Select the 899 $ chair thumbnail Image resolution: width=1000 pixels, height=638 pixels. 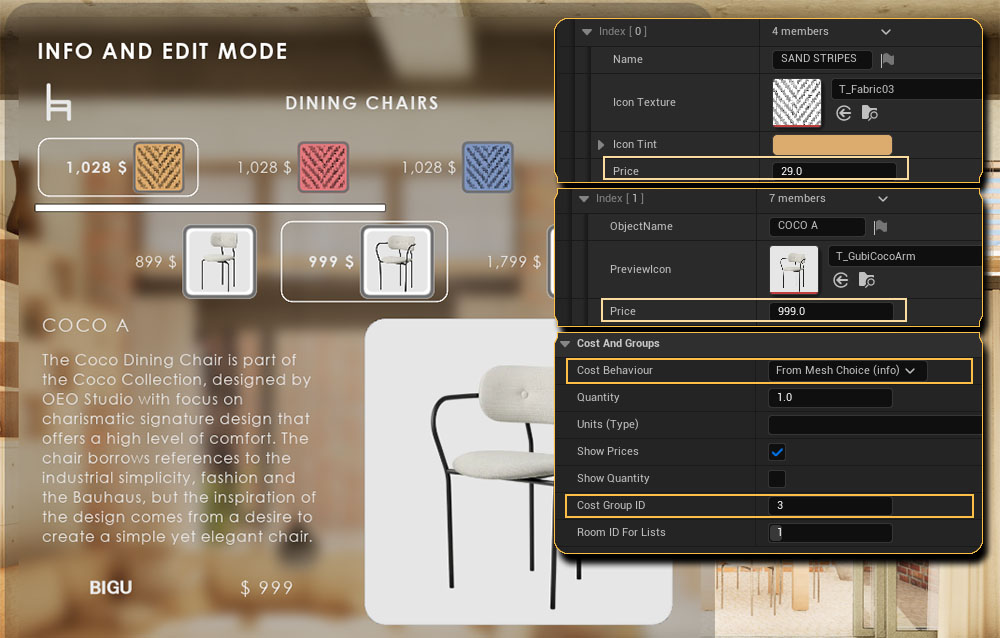219,262
